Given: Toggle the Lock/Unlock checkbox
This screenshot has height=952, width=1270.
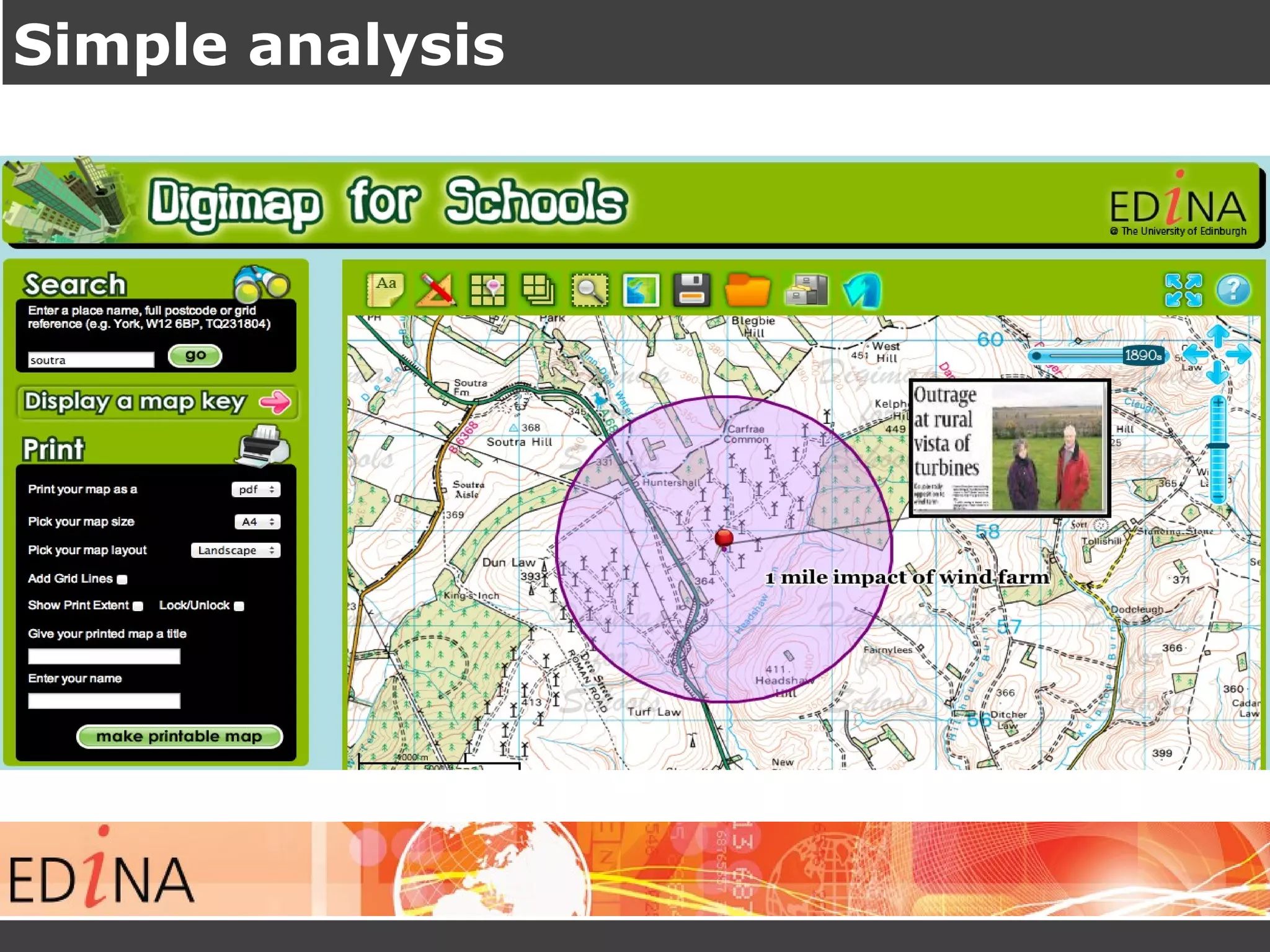Looking at the screenshot, I should point(239,606).
